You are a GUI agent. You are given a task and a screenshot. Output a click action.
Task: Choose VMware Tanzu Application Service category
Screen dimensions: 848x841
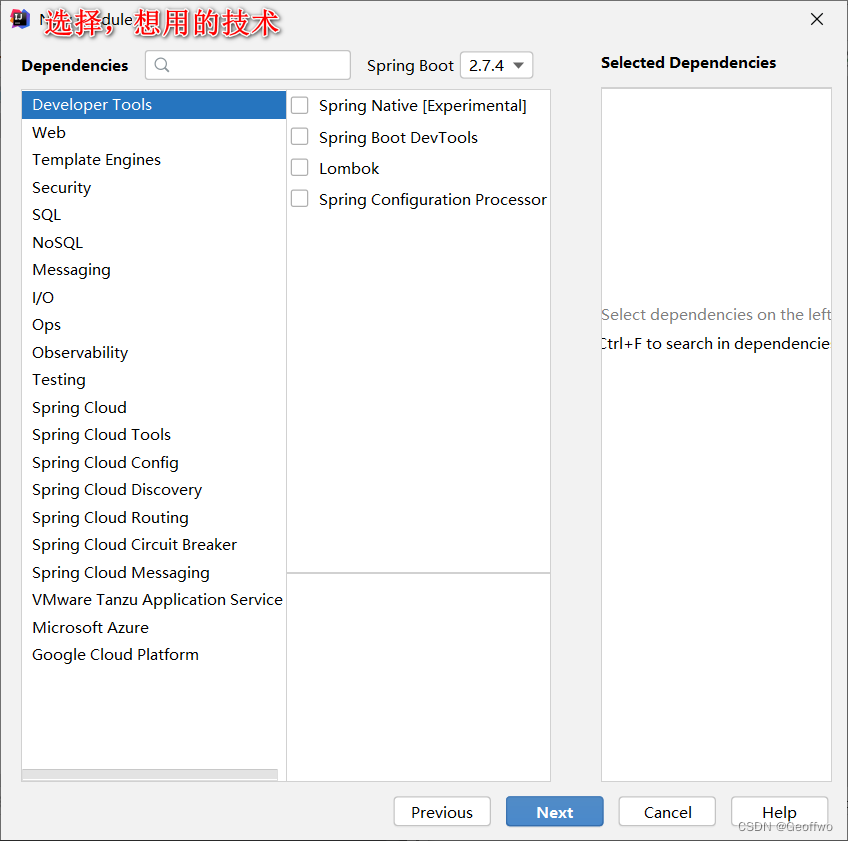click(154, 600)
